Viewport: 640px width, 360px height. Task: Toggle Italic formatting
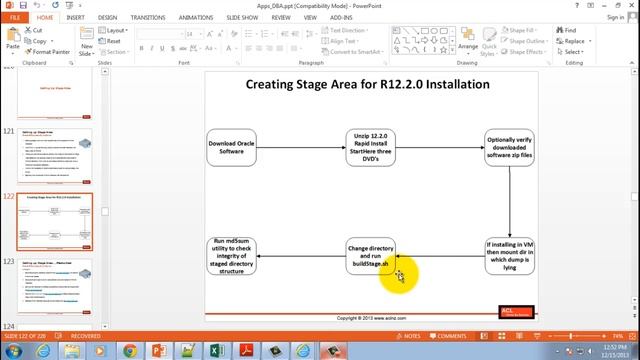point(152,48)
